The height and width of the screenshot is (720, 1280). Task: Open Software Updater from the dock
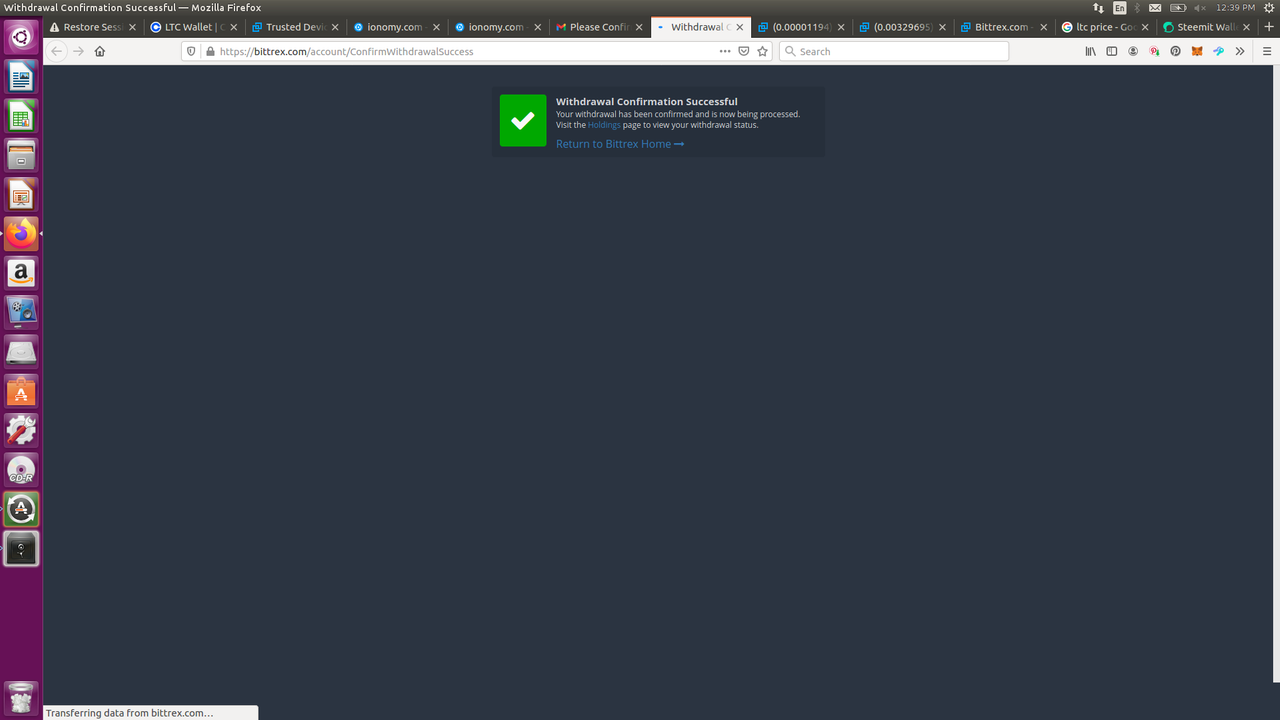[x=21, y=509]
